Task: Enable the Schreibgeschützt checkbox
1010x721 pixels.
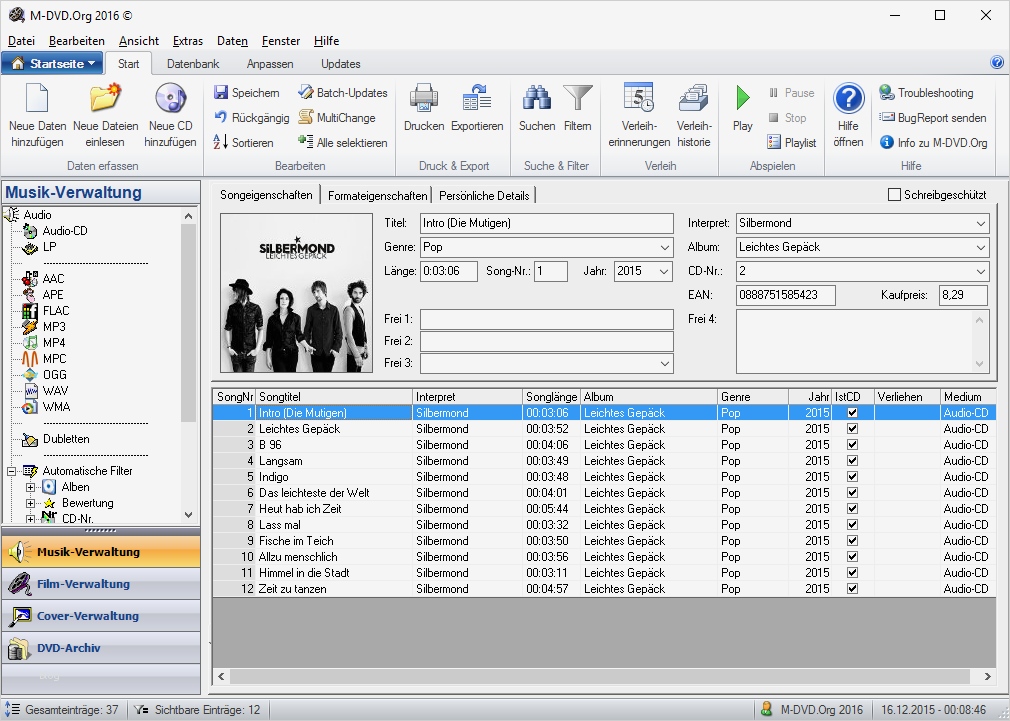Action: (x=895, y=195)
